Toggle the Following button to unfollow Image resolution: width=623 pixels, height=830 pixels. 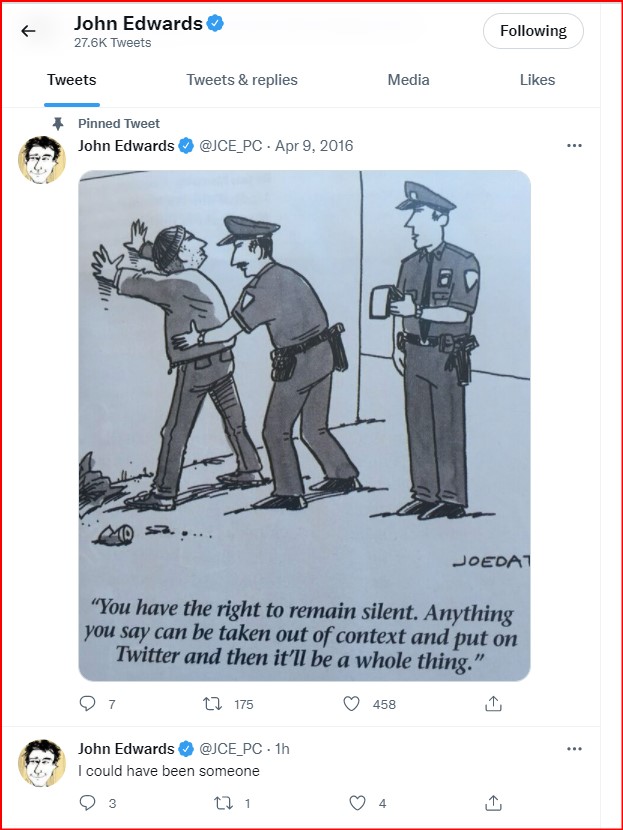tap(533, 31)
